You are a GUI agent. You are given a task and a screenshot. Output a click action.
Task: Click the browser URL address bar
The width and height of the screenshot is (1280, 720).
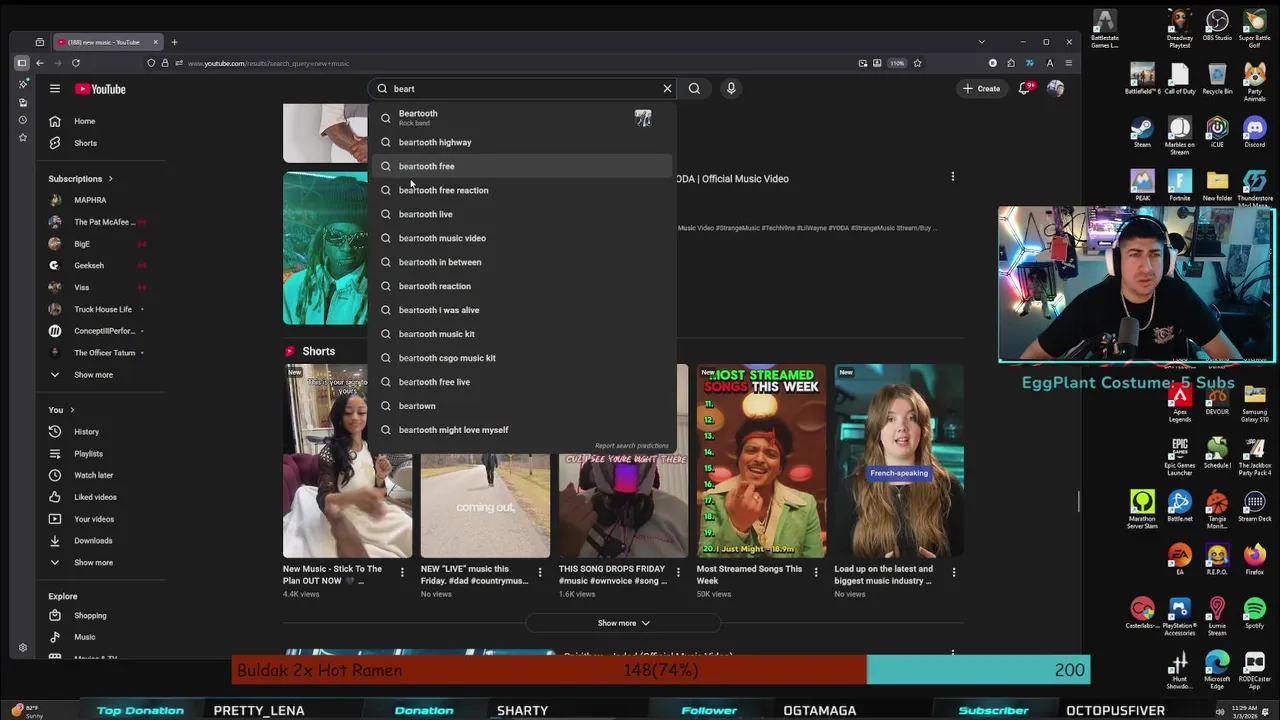[500, 63]
